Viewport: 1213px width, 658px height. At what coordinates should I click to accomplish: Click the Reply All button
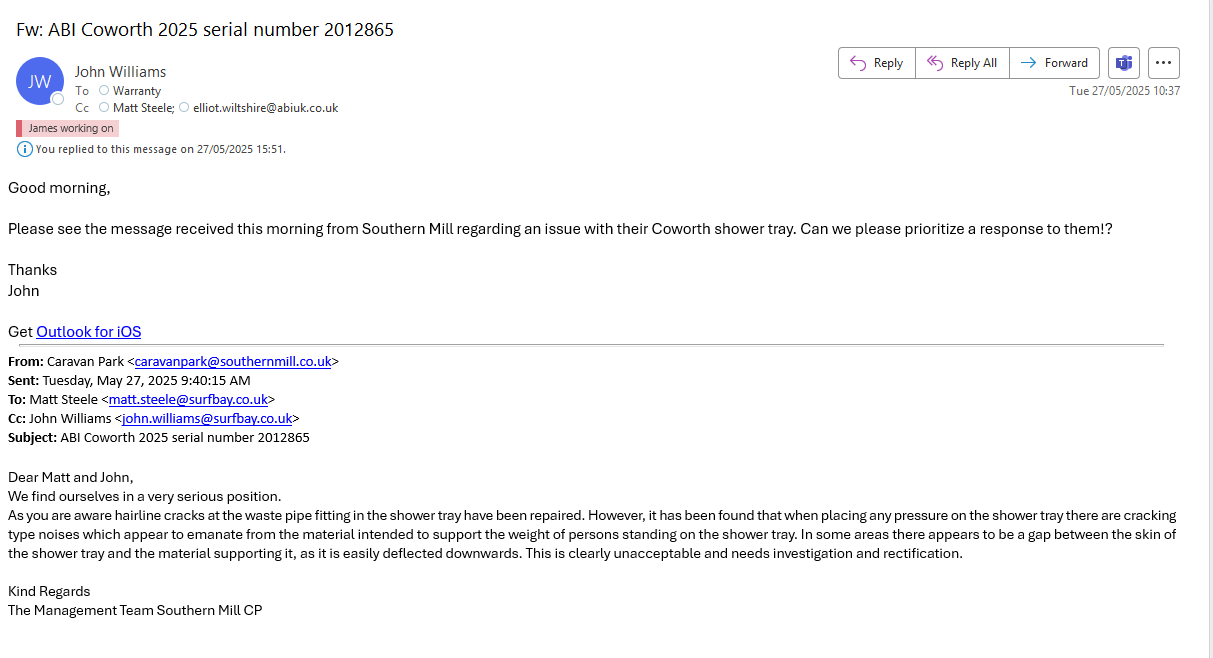[962, 63]
